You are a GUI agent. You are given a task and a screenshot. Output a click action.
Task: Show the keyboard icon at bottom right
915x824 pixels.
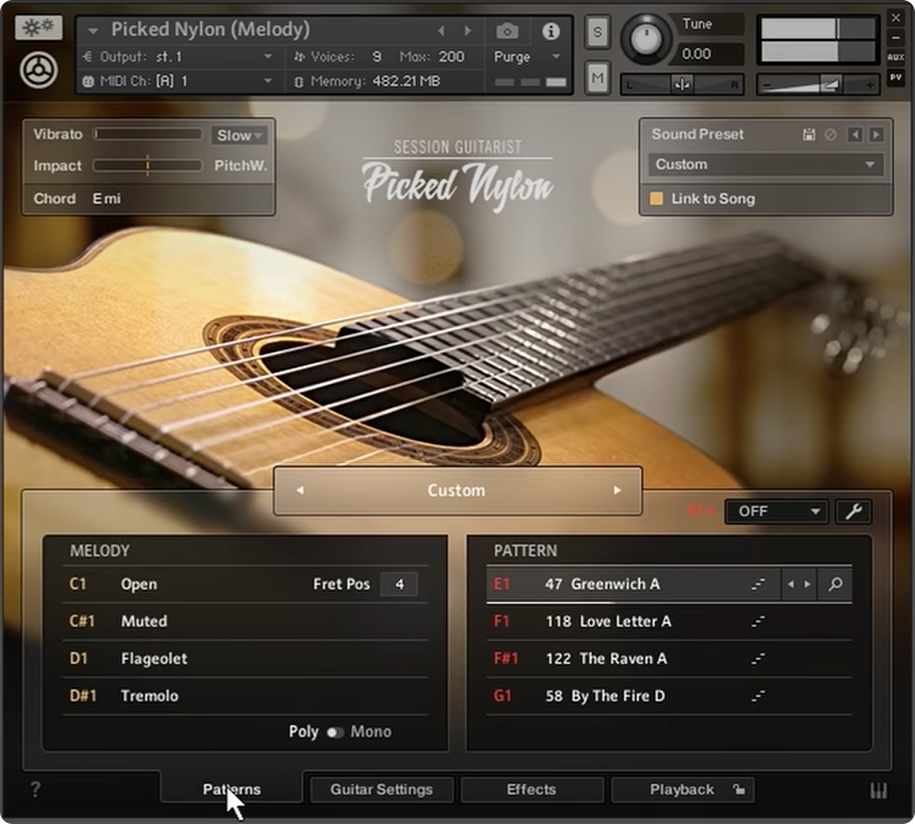[x=878, y=790]
